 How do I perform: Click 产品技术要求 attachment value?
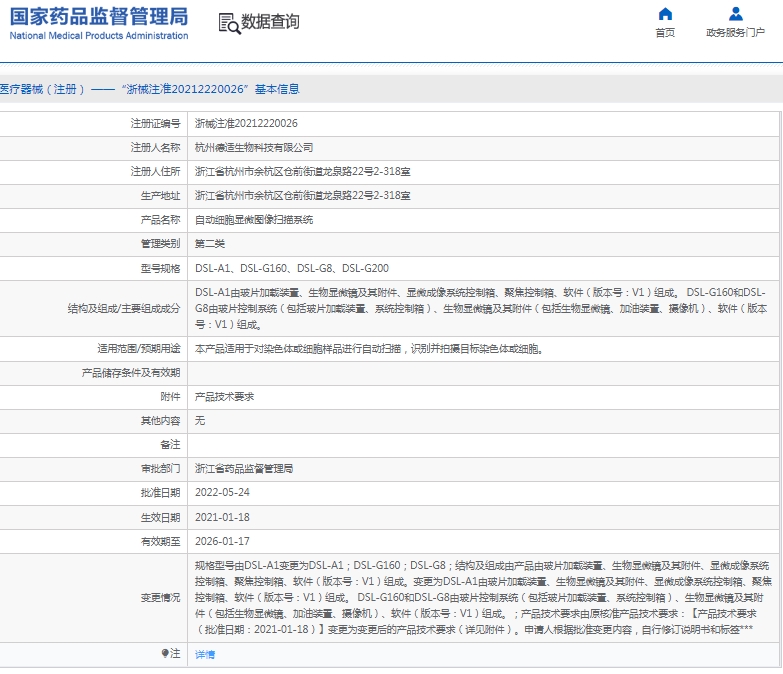(224, 397)
